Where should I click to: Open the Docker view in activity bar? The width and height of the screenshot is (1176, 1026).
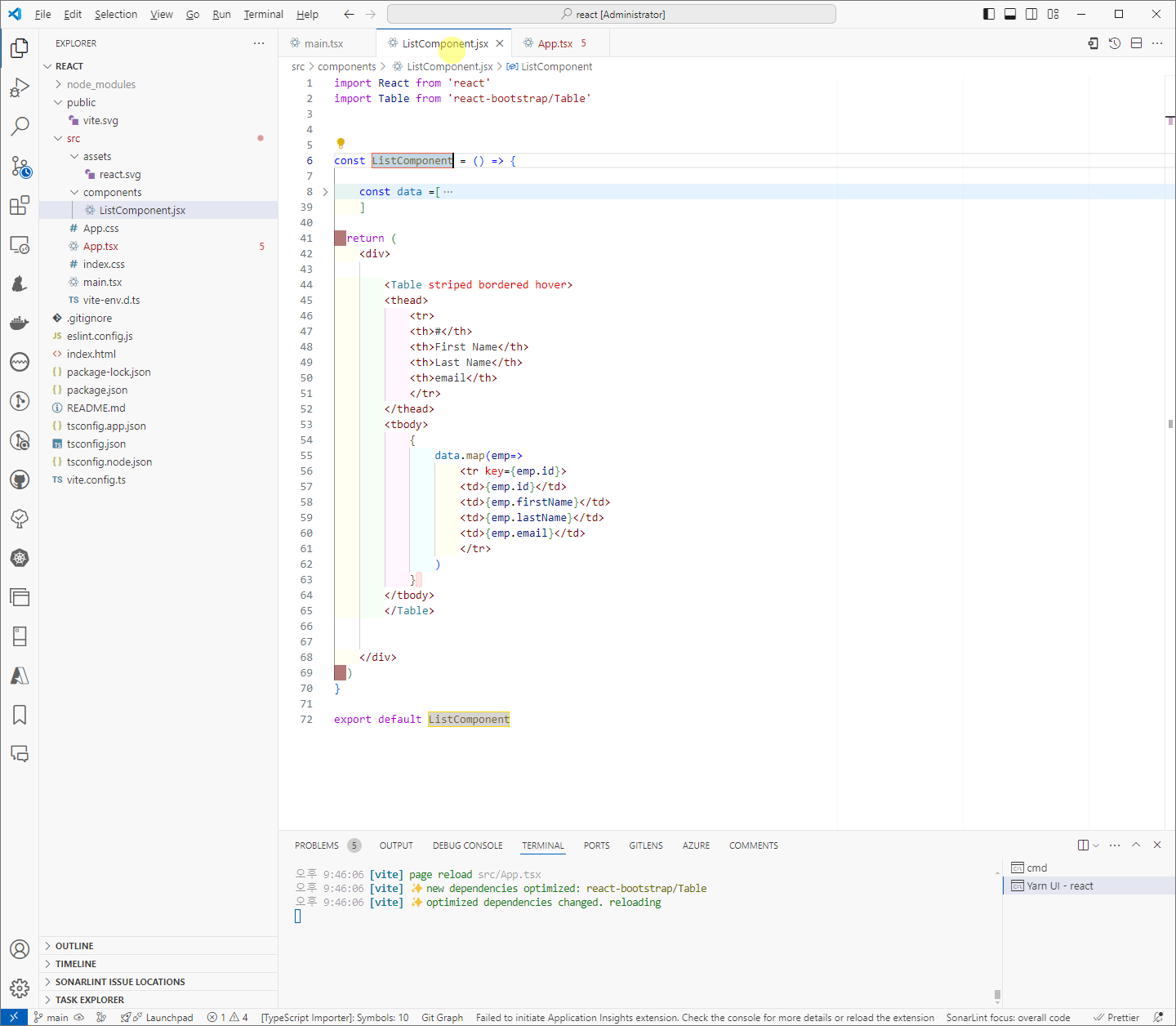click(x=20, y=323)
